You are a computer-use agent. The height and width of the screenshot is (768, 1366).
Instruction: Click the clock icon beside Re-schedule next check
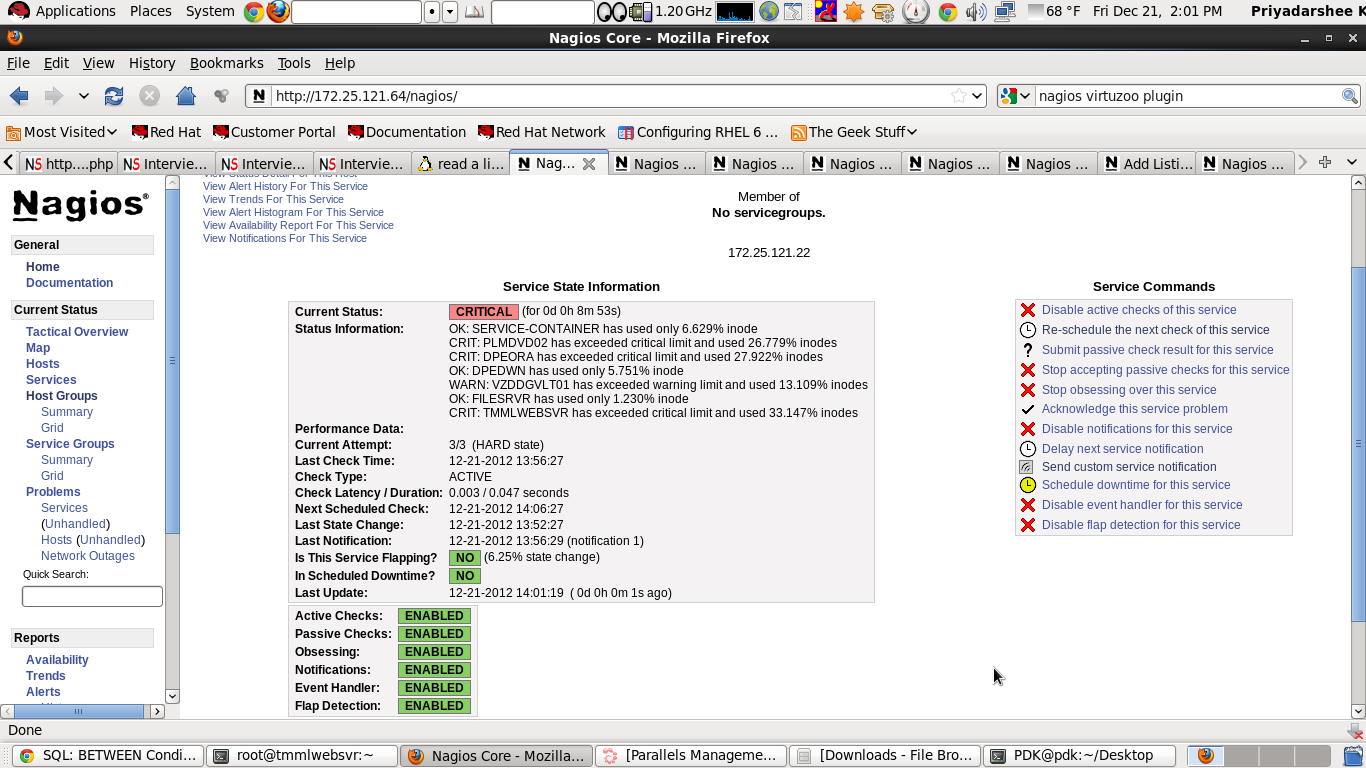1027,330
